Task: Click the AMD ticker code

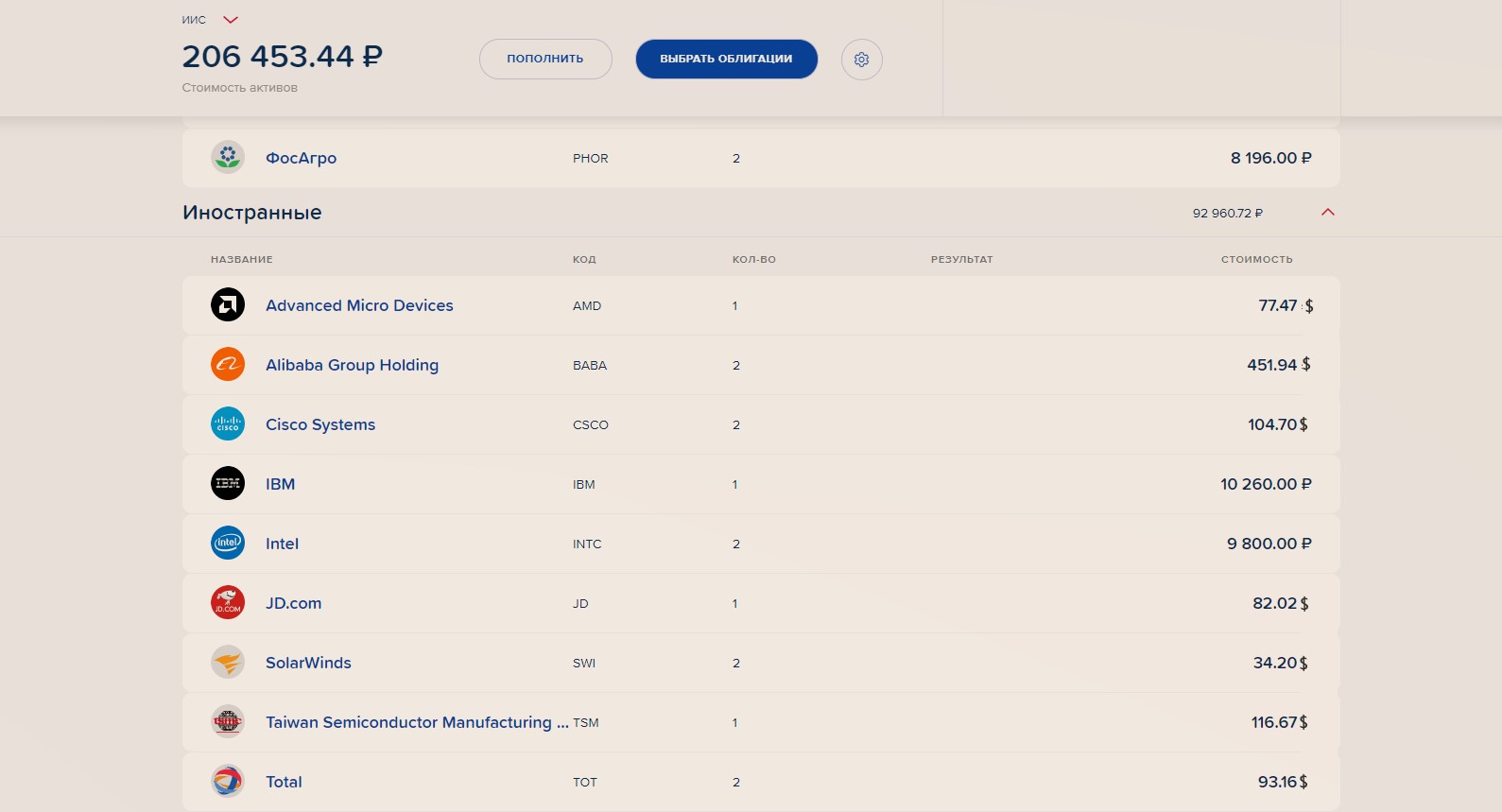Action: click(587, 306)
